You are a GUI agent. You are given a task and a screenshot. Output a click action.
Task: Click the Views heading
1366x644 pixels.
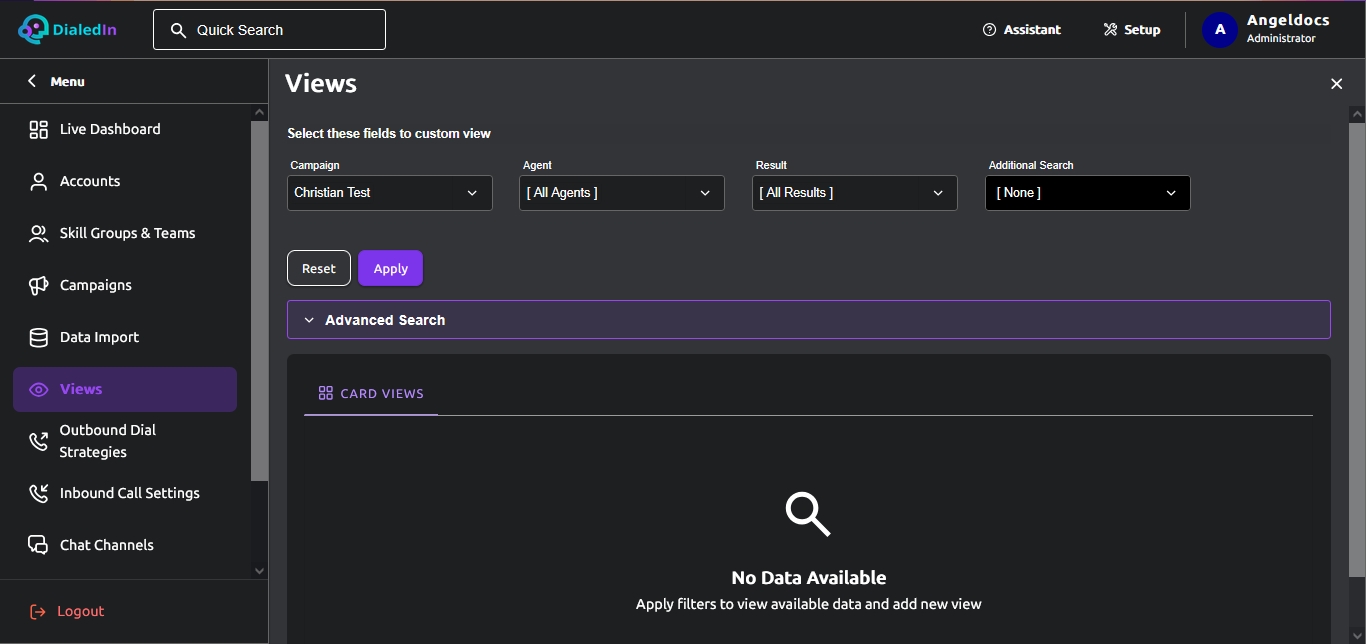[x=321, y=84]
